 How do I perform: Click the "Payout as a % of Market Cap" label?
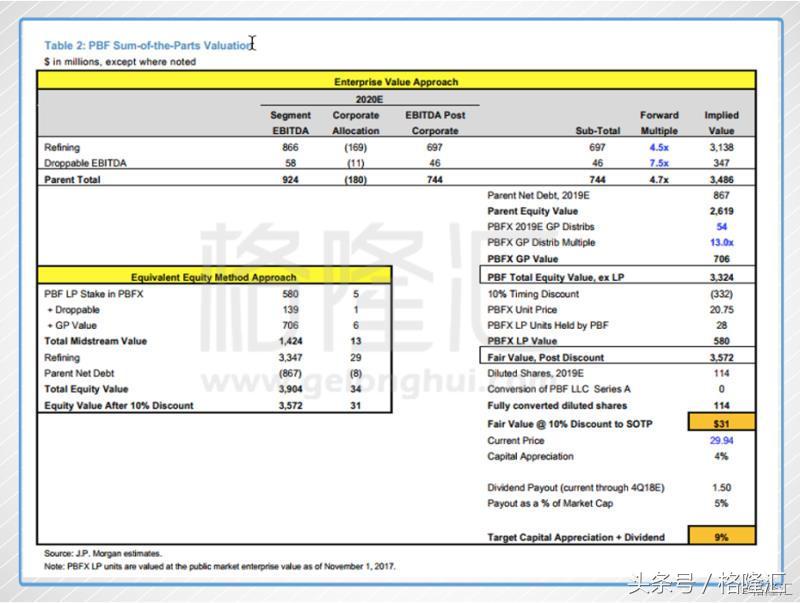click(550, 504)
